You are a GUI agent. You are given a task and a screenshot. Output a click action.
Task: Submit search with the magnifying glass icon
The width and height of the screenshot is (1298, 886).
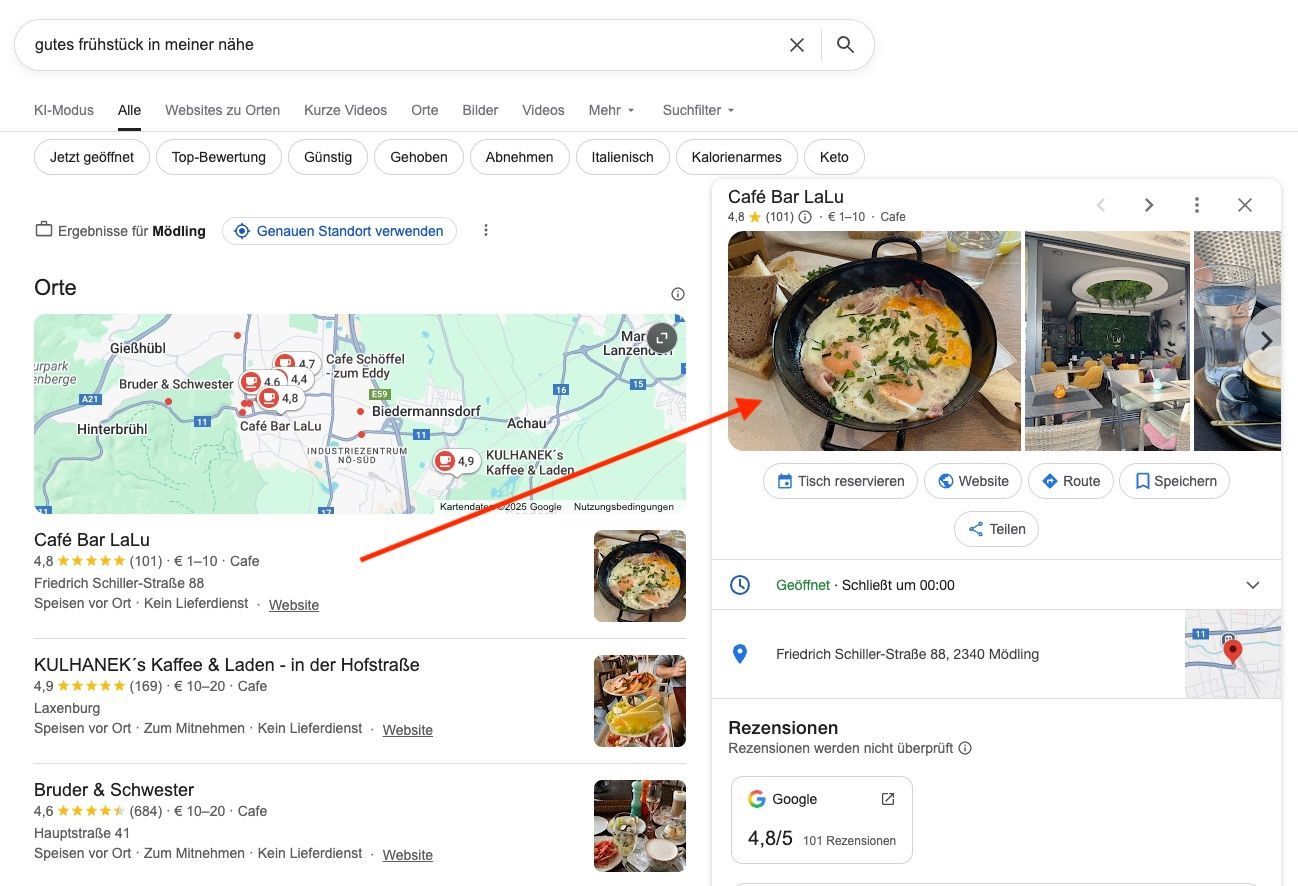845,45
